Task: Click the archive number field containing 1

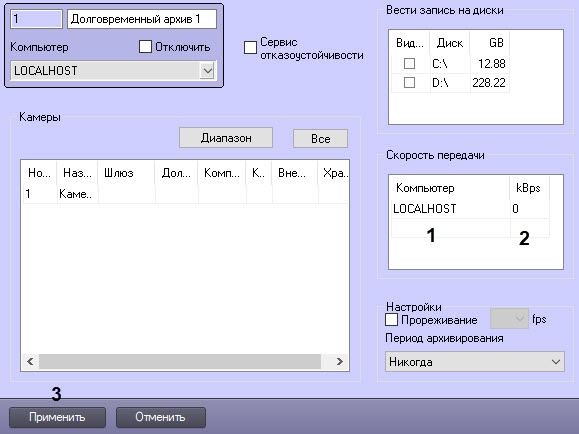Action: click(x=36, y=19)
